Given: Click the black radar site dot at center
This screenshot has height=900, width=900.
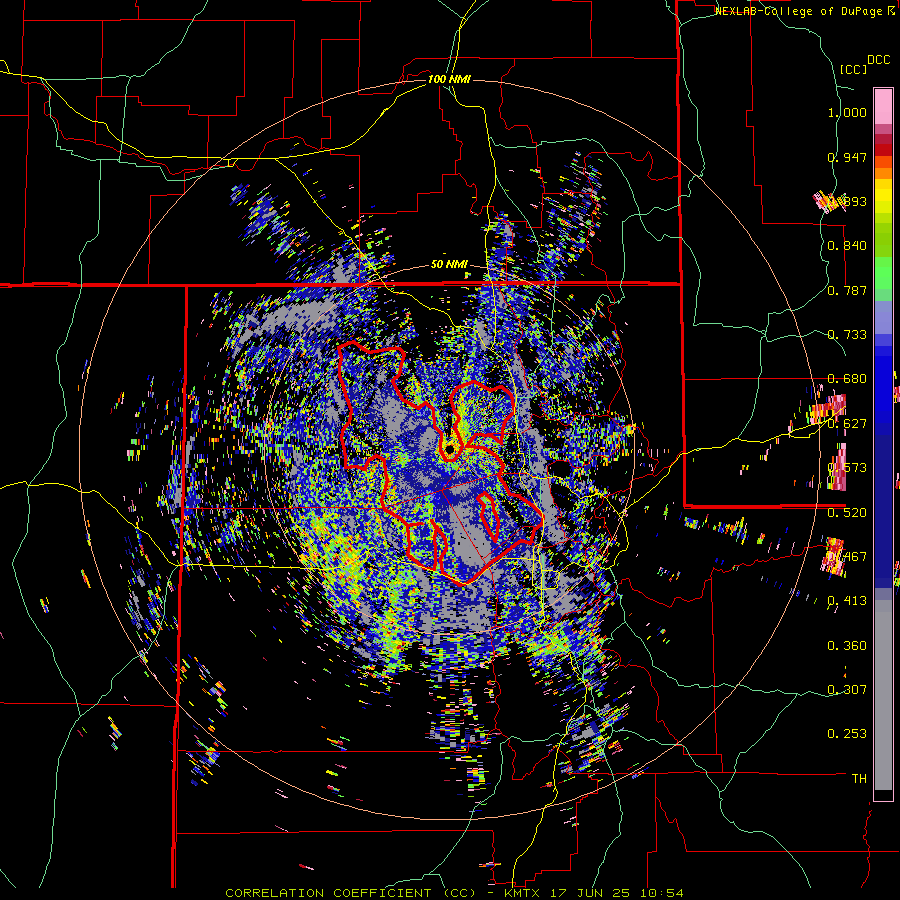Looking at the screenshot, I should pyautogui.click(x=451, y=449).
